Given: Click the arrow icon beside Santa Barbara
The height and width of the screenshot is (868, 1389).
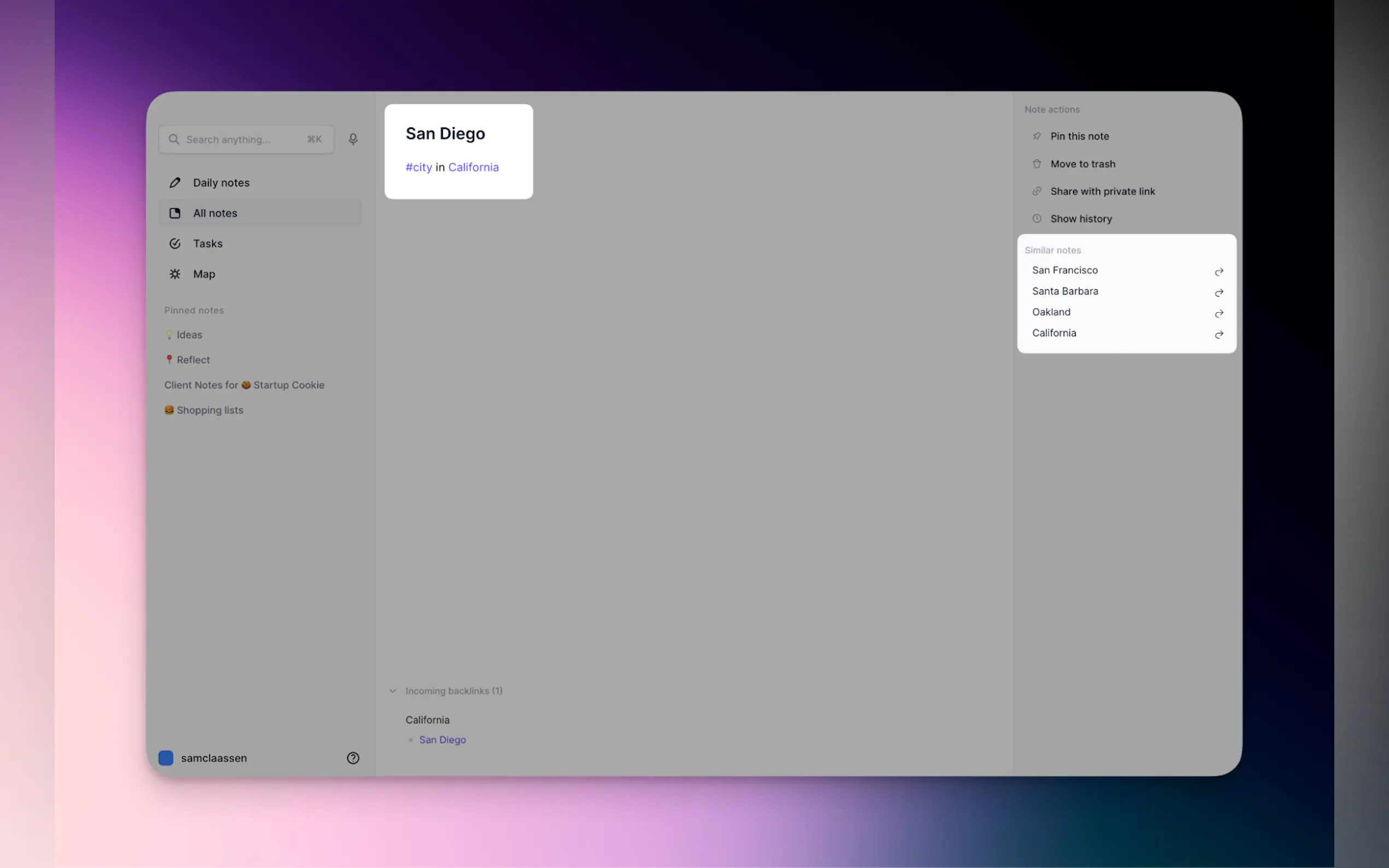Looking at the screenshot, I should pyautogui.click(x=1218, y=293).
